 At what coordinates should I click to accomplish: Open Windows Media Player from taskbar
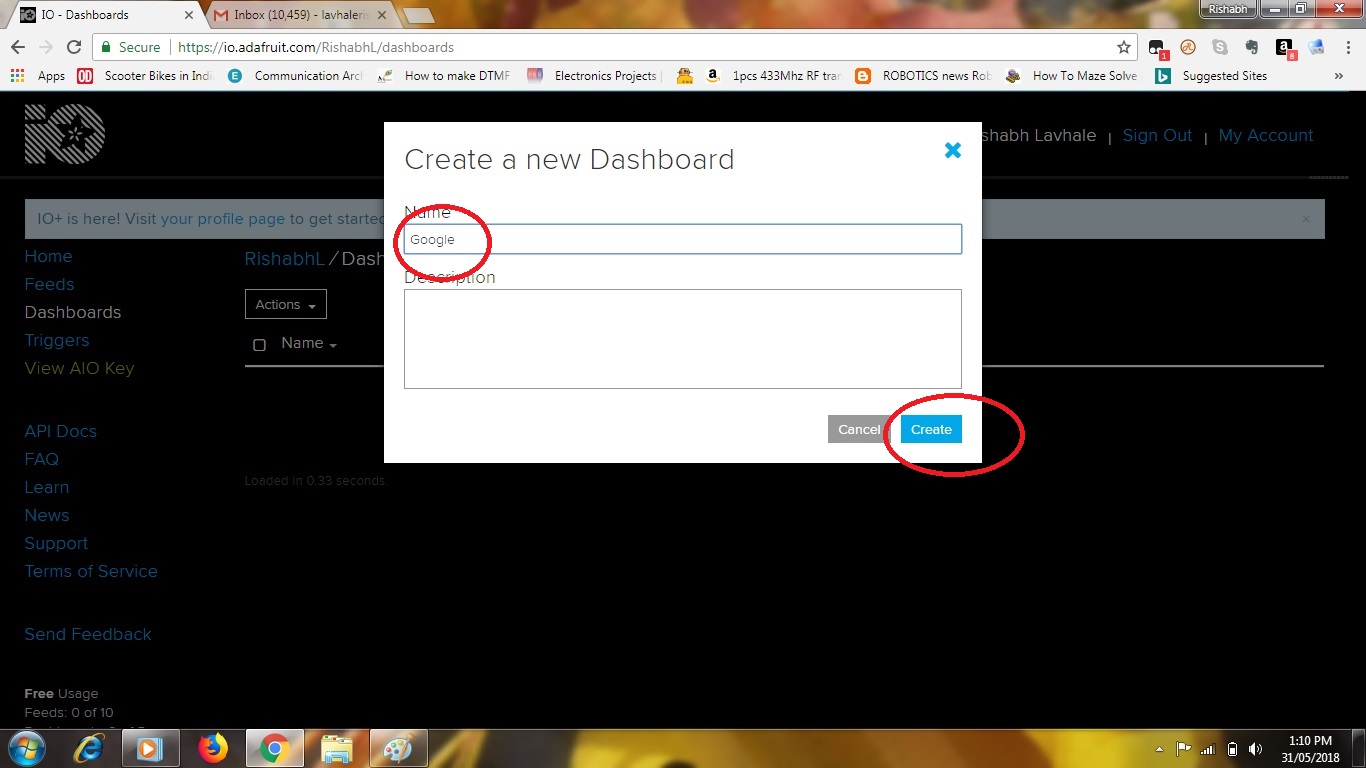click(x=151, y=748)
